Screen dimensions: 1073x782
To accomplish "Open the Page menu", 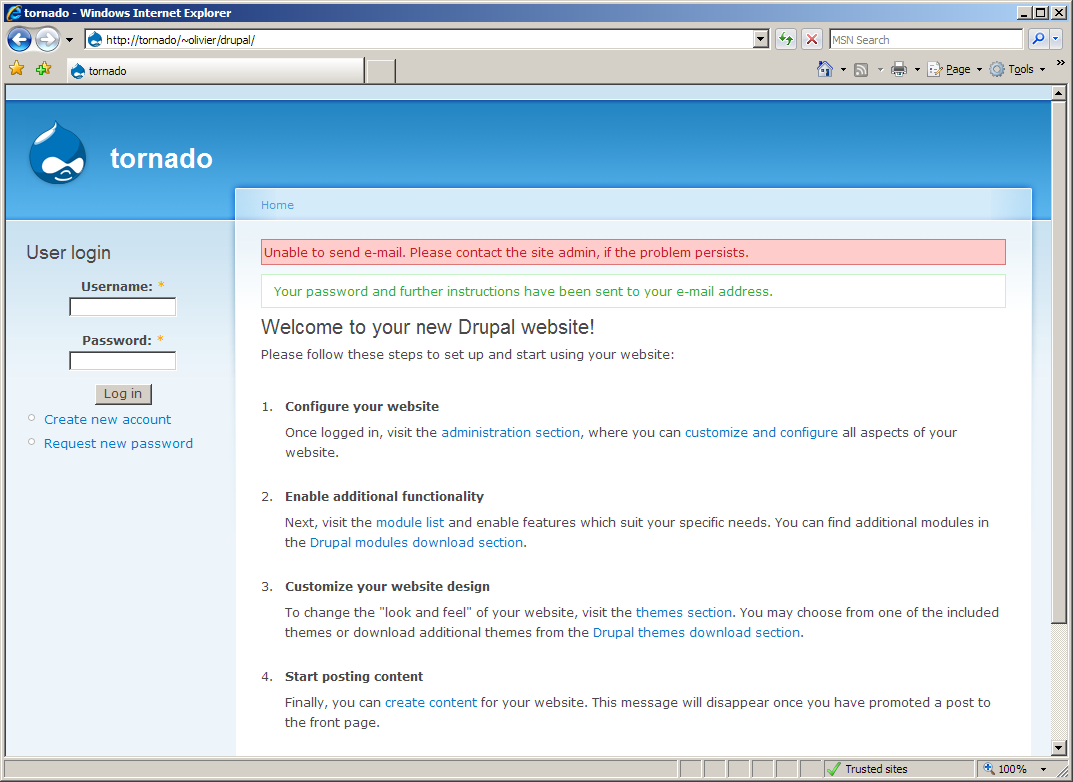I will click(x=953, y=68).
